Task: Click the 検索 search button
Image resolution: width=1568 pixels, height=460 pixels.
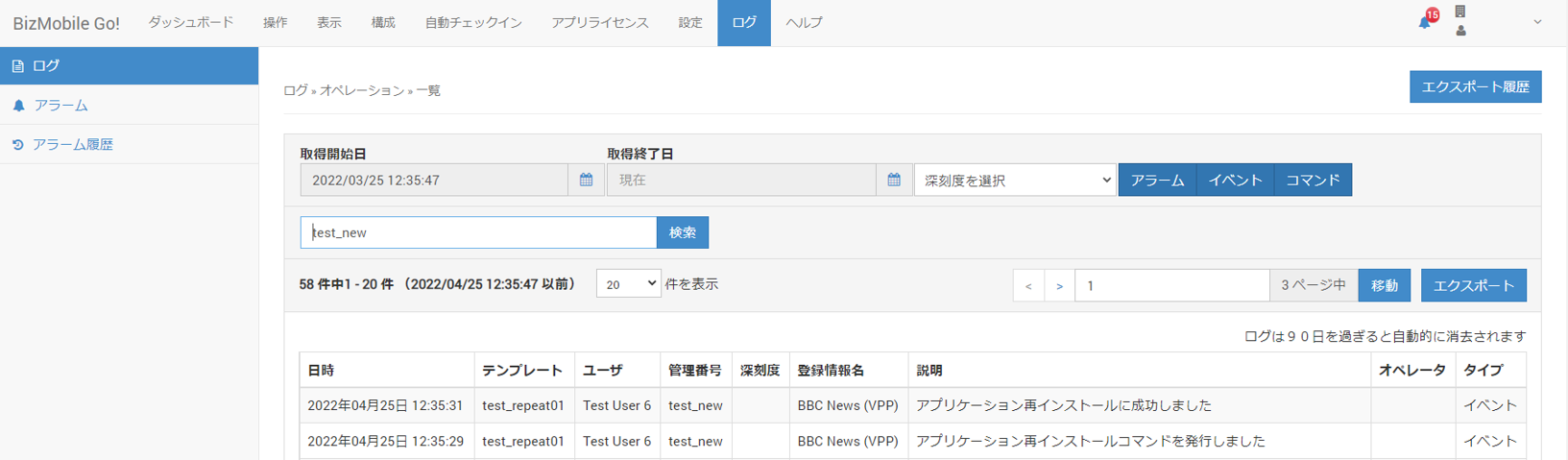Action: (x=683, y=232)
